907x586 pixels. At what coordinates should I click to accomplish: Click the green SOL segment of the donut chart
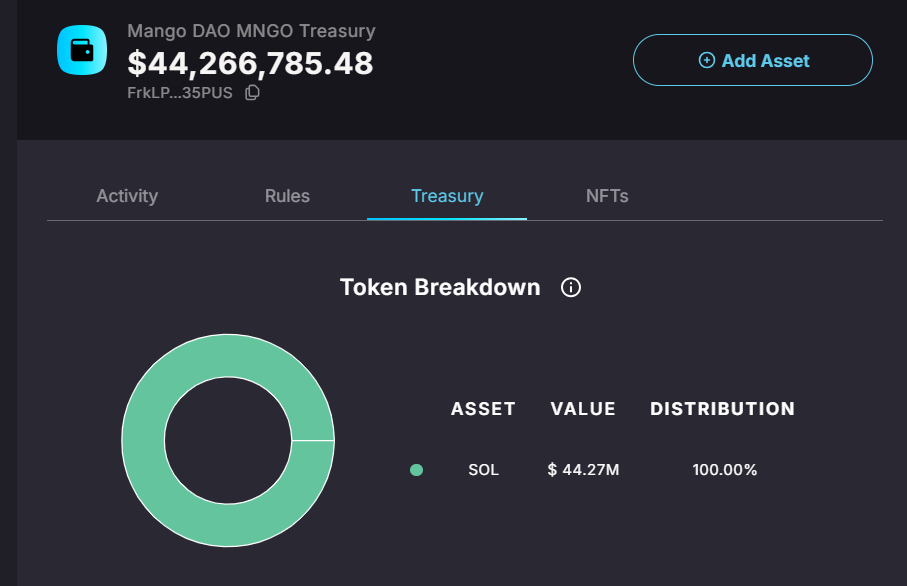pos(228,350)
